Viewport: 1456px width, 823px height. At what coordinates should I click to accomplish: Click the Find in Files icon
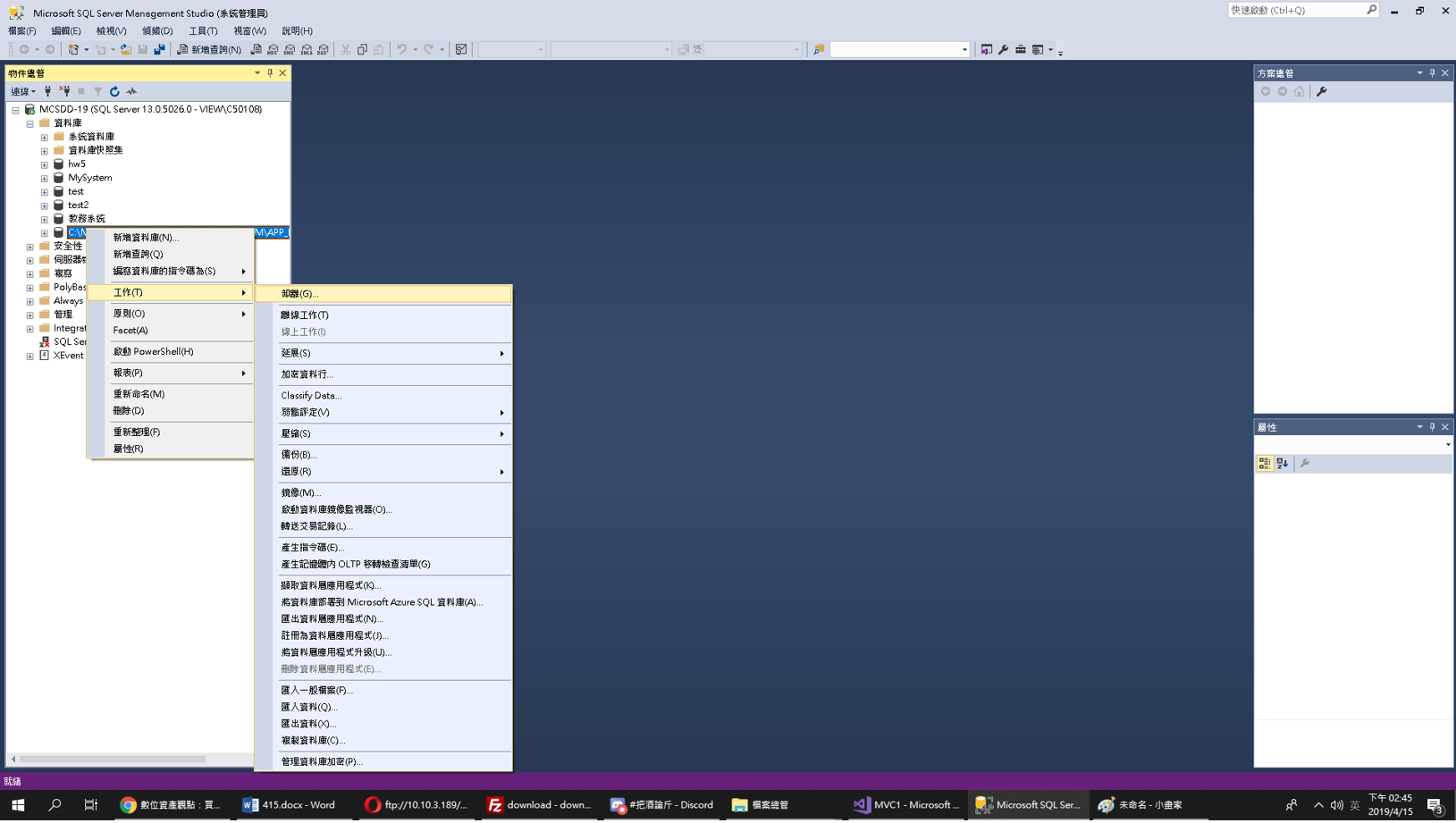(x=818, y=50)
